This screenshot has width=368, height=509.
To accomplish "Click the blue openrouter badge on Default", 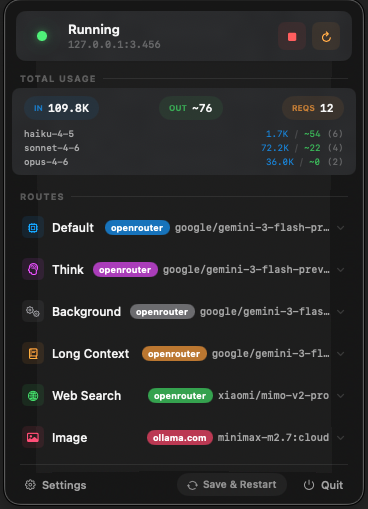I will pos(137,228).
